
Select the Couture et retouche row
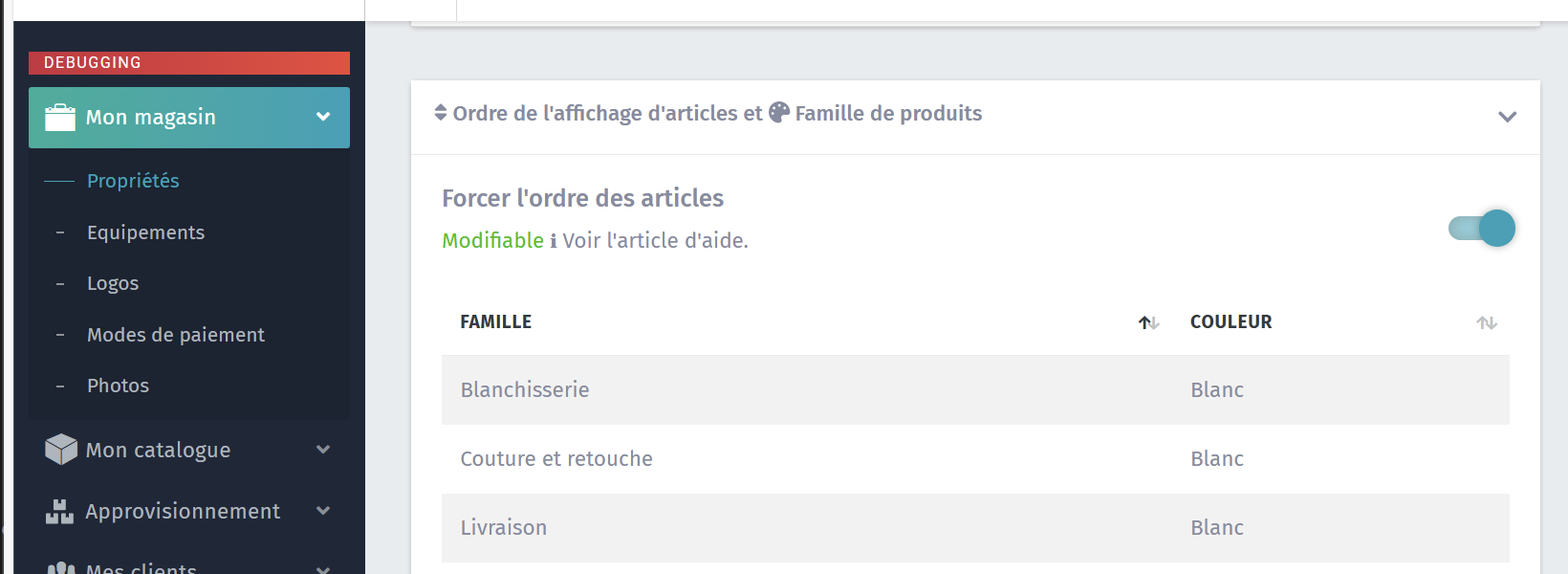coord(975,459)
